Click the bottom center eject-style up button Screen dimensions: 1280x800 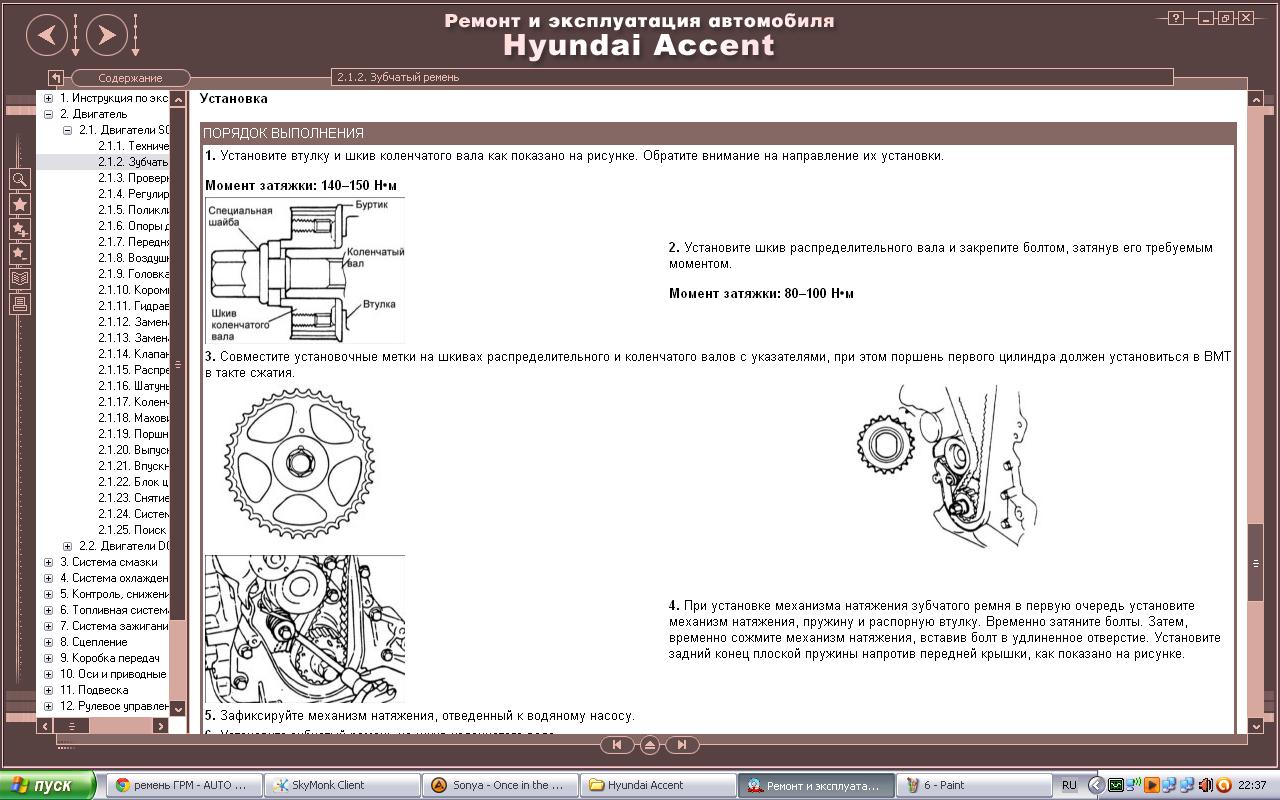click(x=649, y=744)
